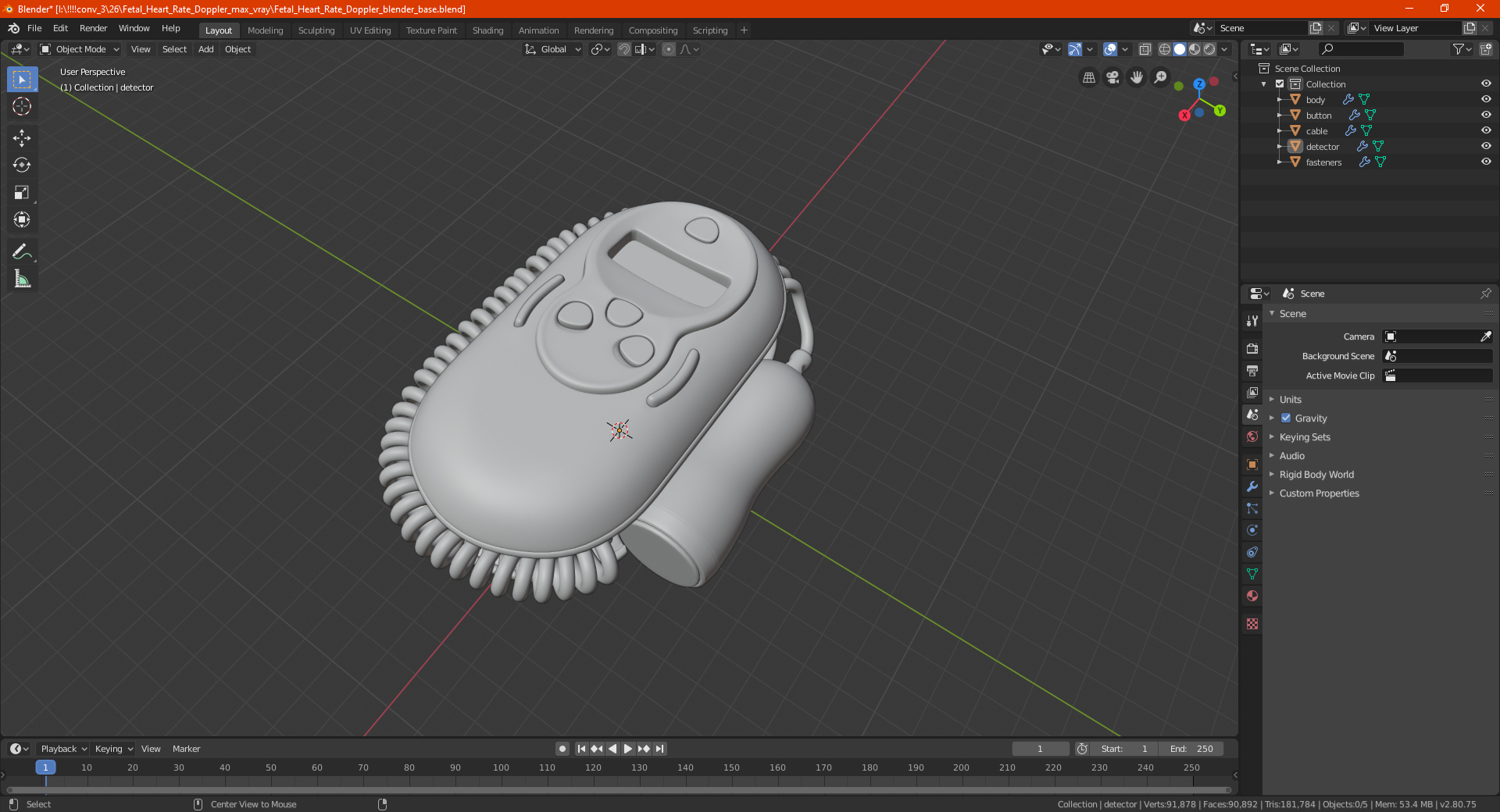Pick camera object with eyedropper
This screenshot has width=1500, height=812.
click(x=1485, y=337)
